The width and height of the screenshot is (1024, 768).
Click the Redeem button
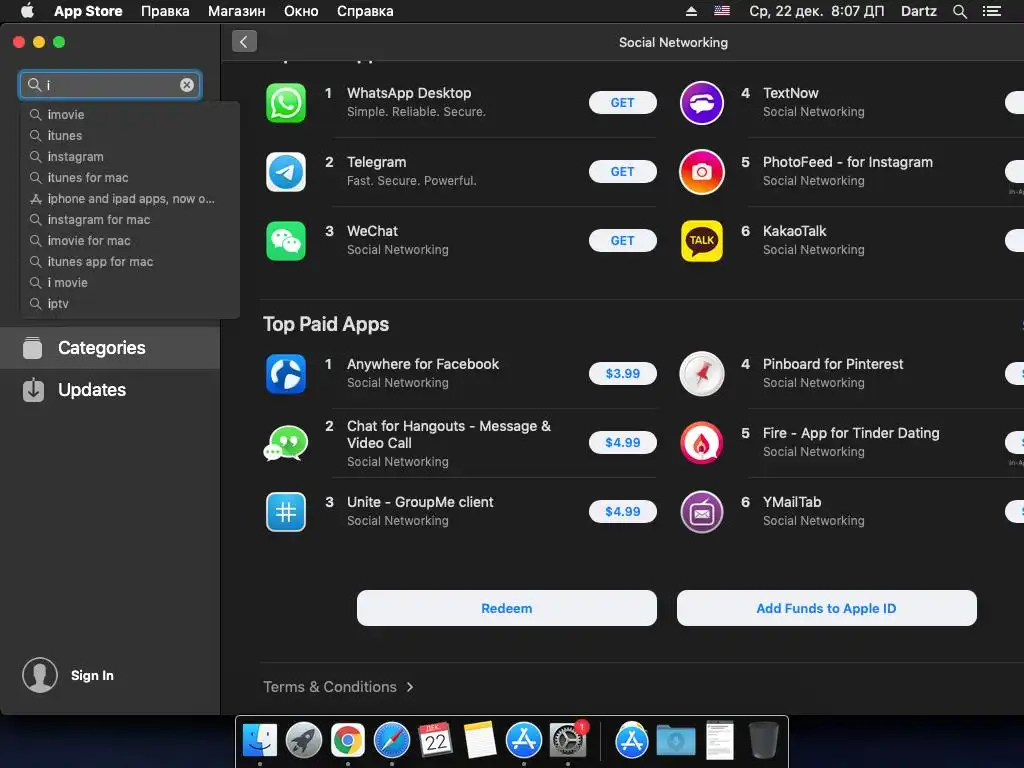point(507,608)
